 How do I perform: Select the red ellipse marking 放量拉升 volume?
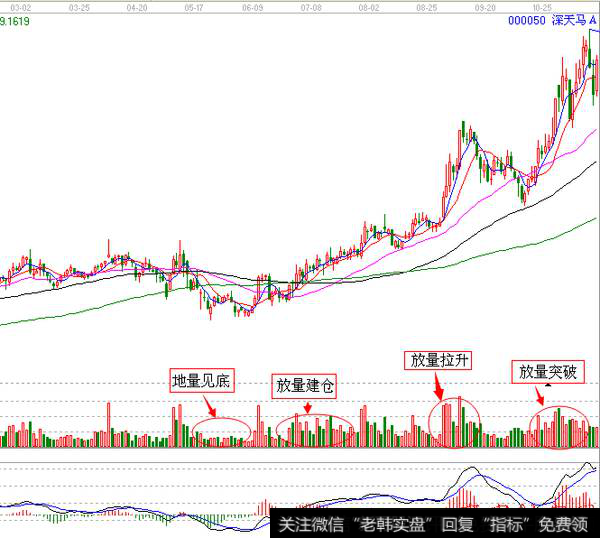pos(455,419)
